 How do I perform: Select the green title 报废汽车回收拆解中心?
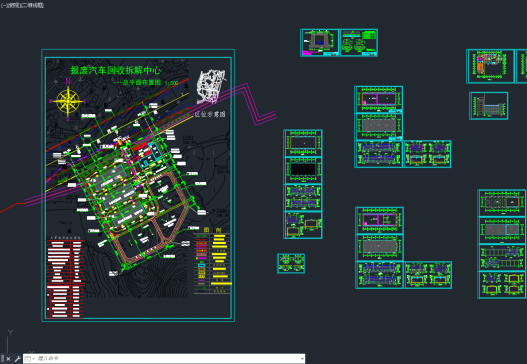point(116,70)
